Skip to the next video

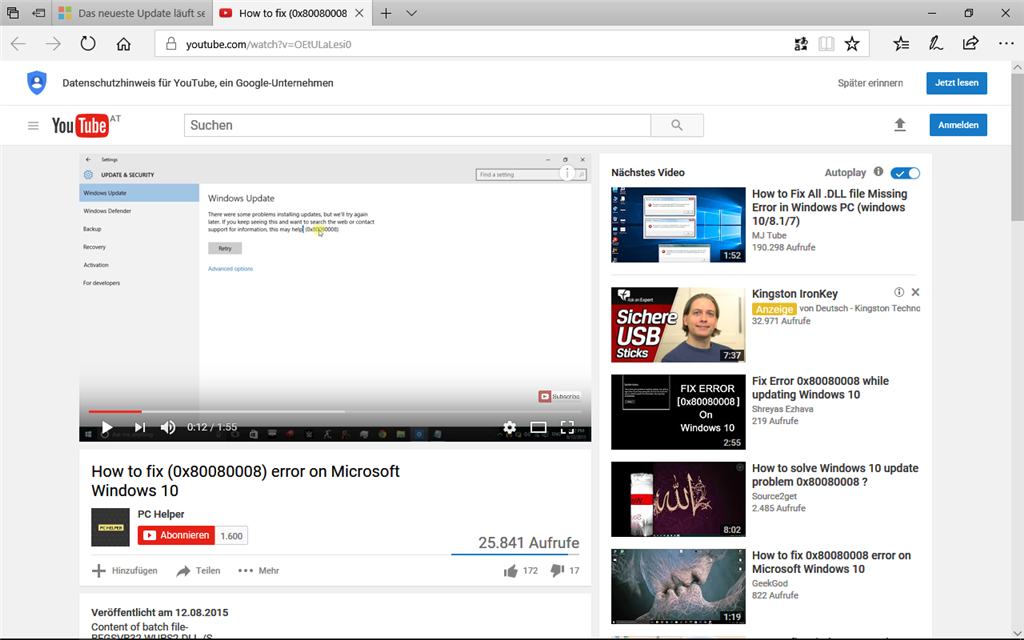point(139,427)
